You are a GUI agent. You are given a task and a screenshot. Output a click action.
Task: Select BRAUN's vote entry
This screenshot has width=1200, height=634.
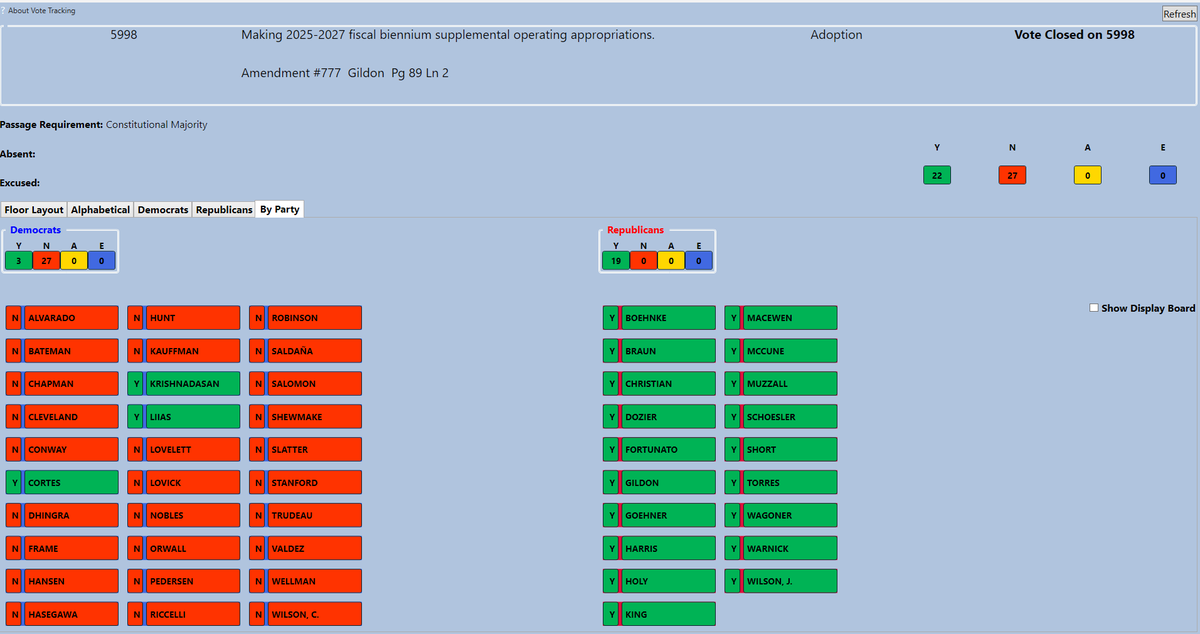pyautogui.click(x=660, y=351)
